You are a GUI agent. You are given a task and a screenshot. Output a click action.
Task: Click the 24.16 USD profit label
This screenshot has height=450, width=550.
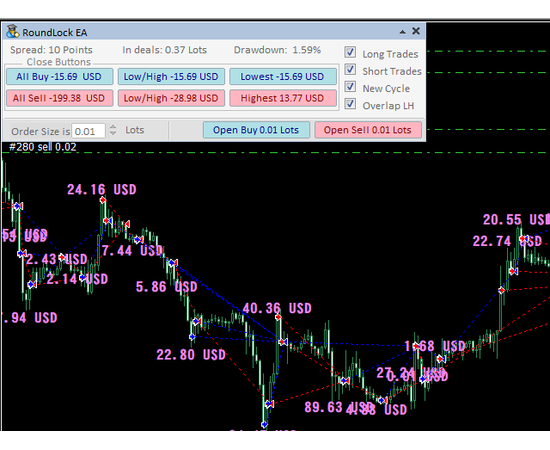point(102,190)
